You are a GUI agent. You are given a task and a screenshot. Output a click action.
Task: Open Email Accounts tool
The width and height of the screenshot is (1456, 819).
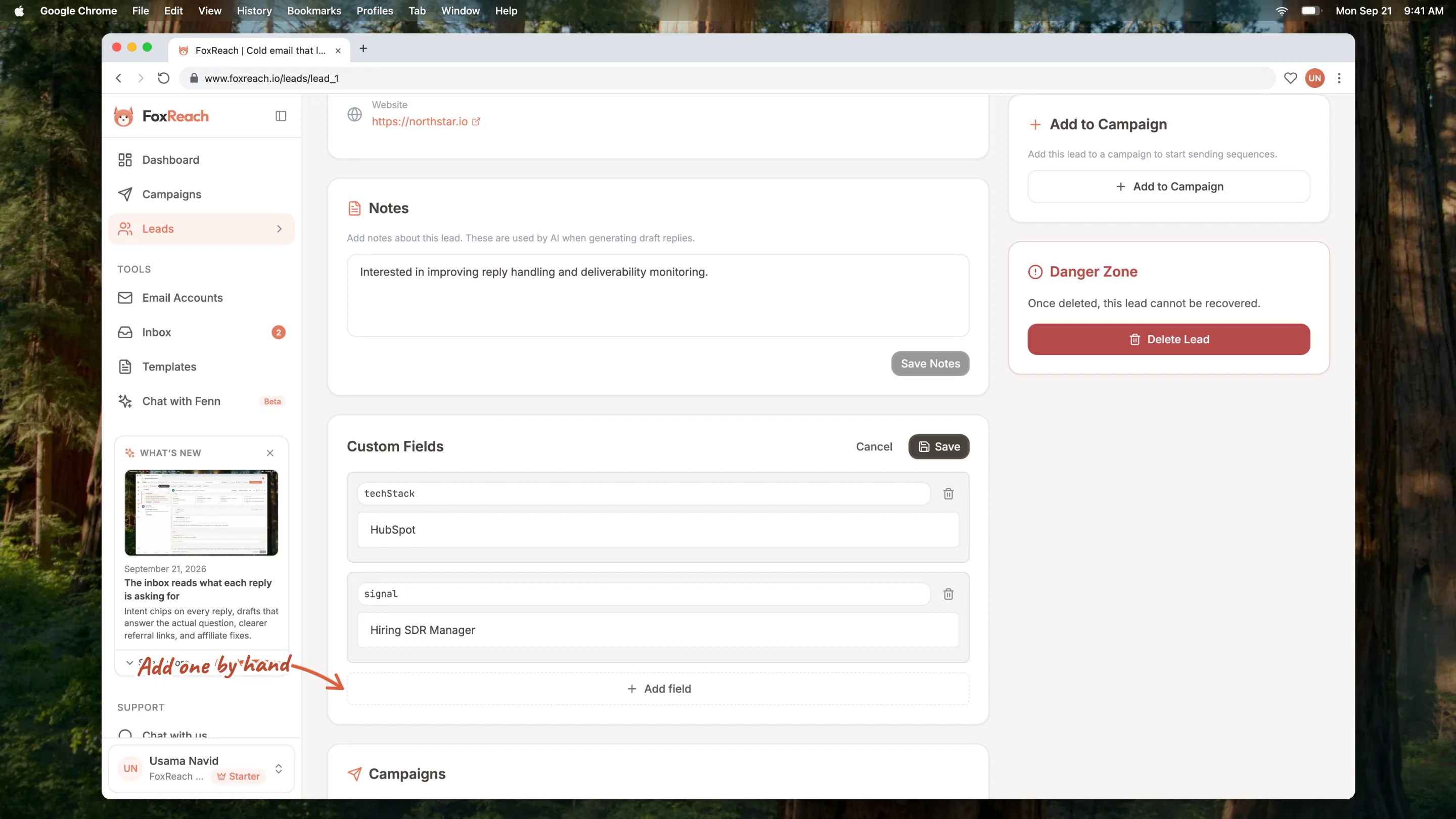coord(201,298)
